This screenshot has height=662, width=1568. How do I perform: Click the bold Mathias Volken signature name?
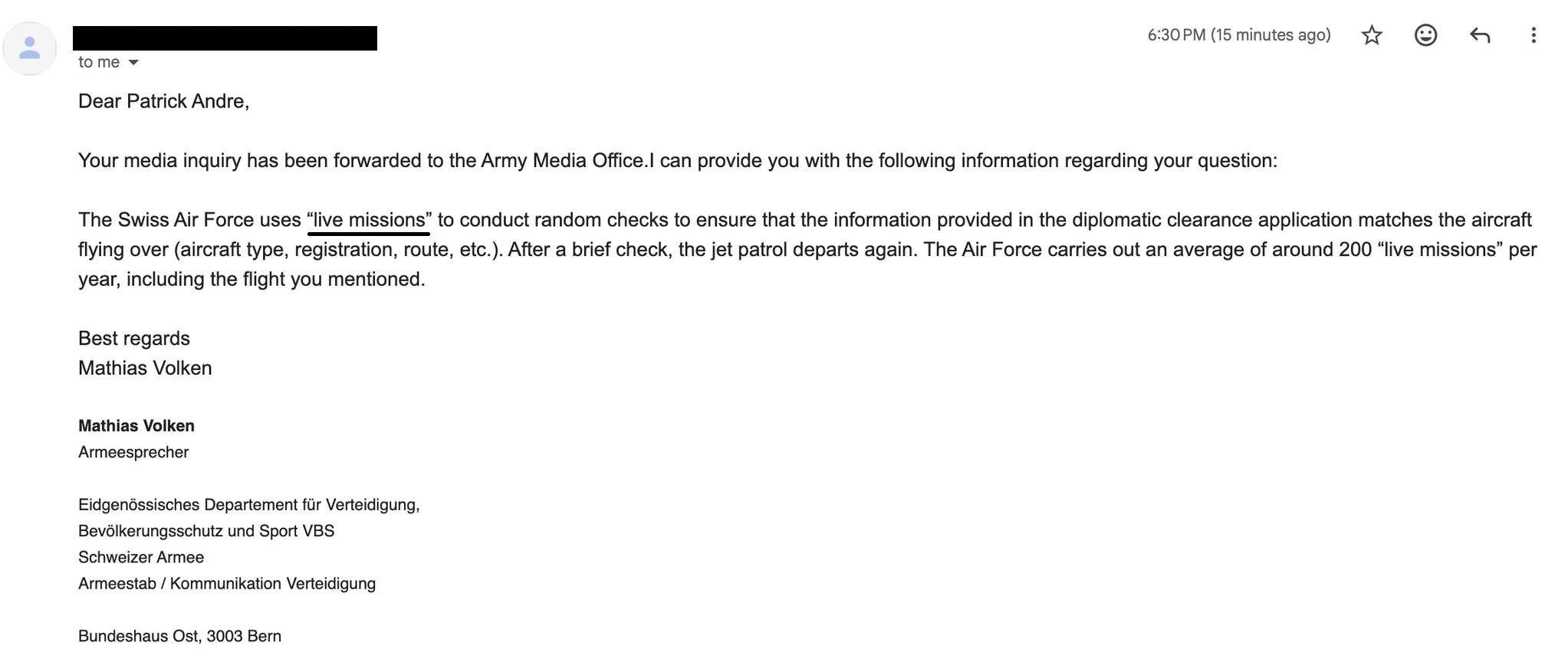[x=136, y=426]
